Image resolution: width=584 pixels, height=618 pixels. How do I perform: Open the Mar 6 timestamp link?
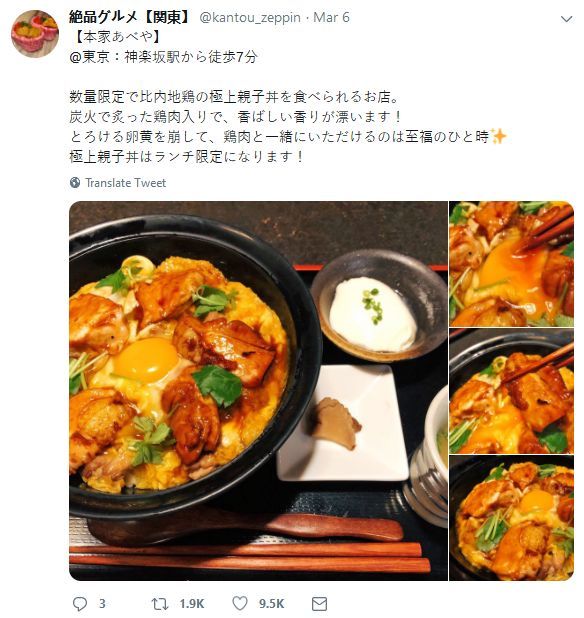tap(331, 17)
